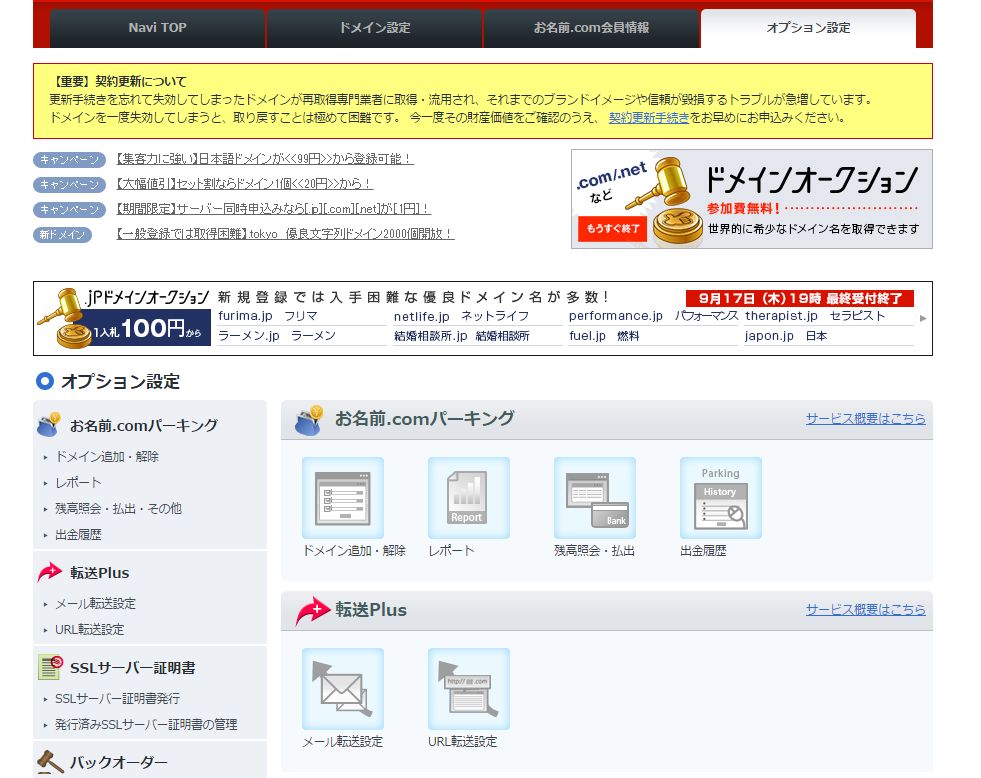Open the ドメインオークション banner image
Image resolution: width=981 pixels, height=778 pixels.
pos(751,199)
